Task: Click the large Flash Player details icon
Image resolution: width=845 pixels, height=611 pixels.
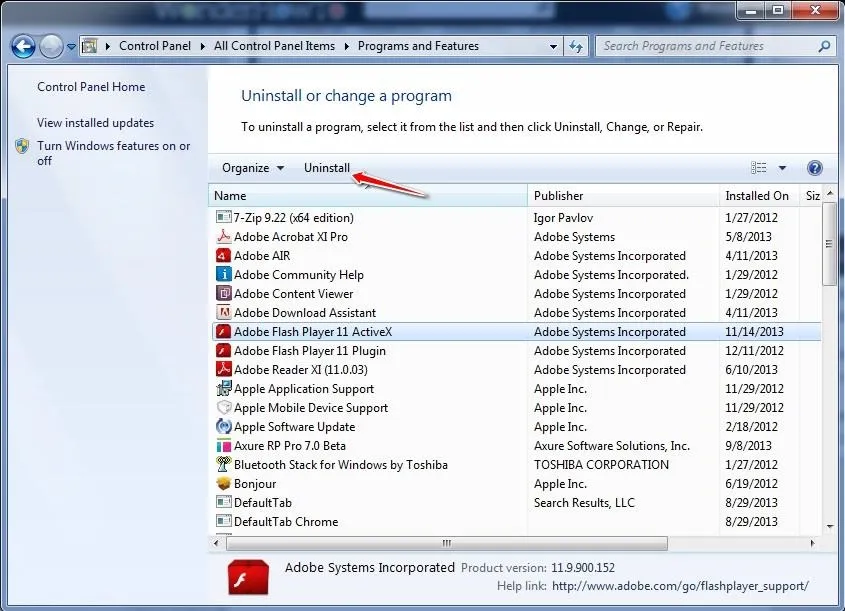Action: click(248, 577)
